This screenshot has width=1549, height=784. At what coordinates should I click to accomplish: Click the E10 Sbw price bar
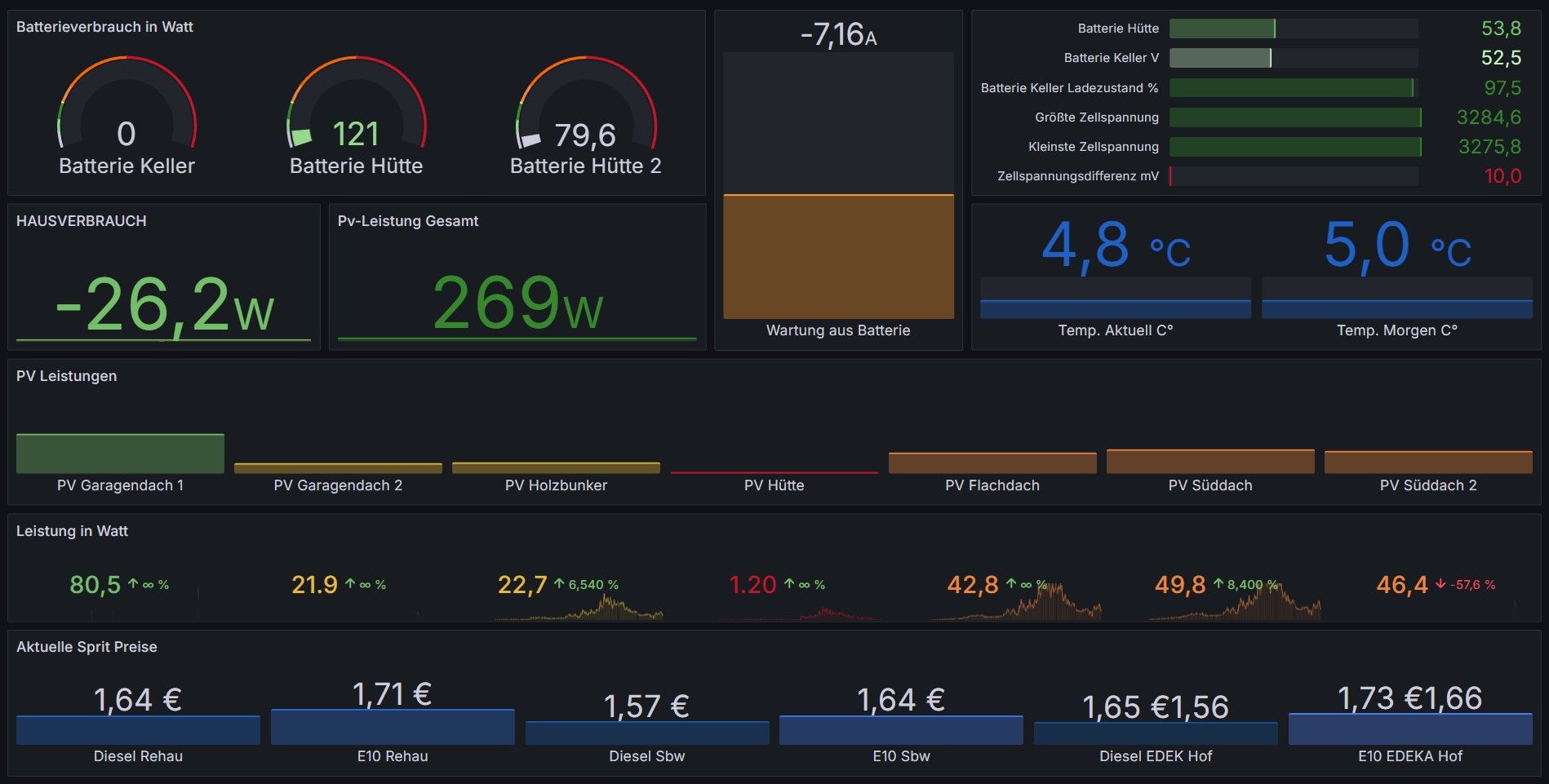(x=901, y=730)
